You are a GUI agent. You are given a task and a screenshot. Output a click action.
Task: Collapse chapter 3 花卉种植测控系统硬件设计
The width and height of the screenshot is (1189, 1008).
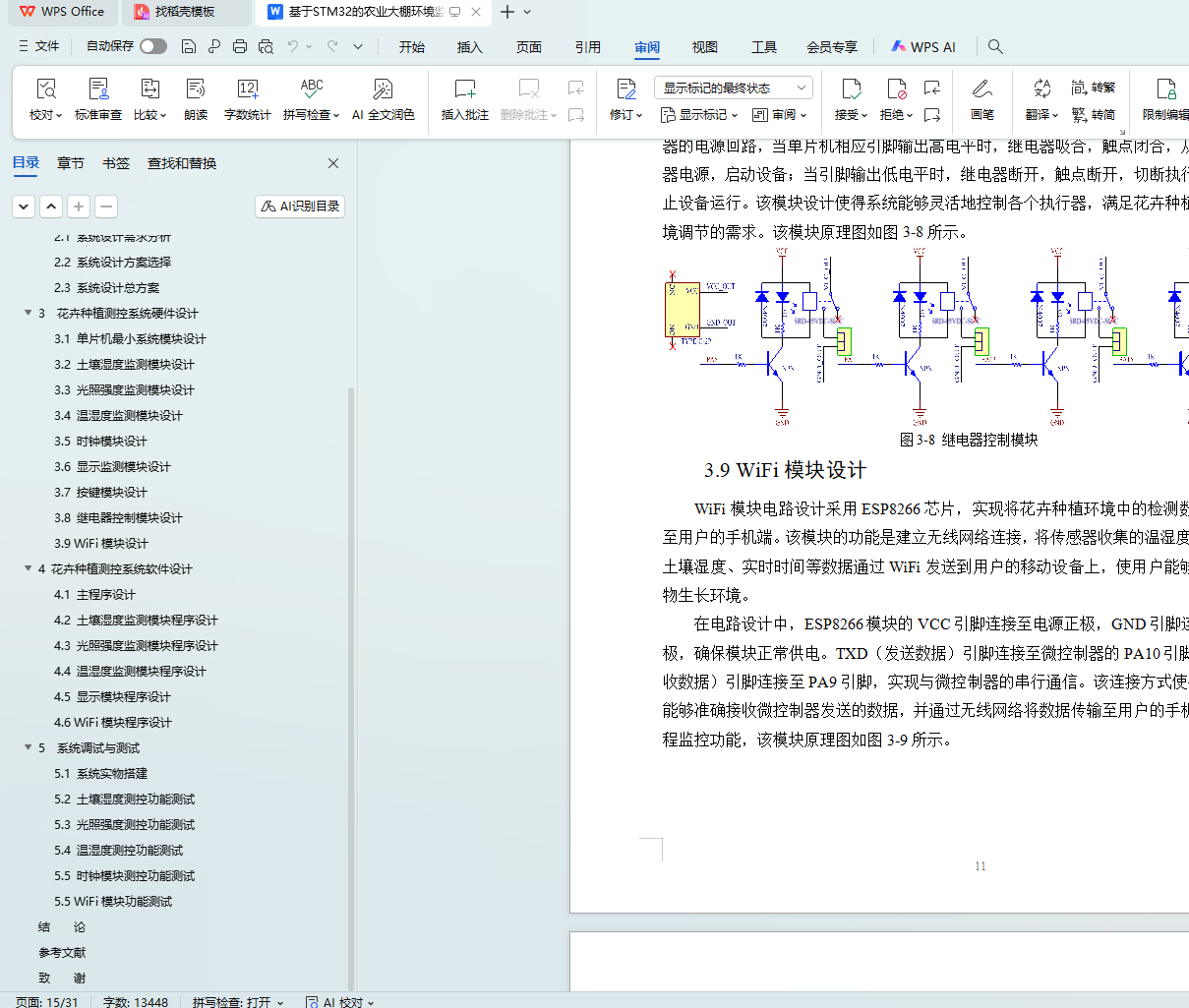[x=28, y=313]
